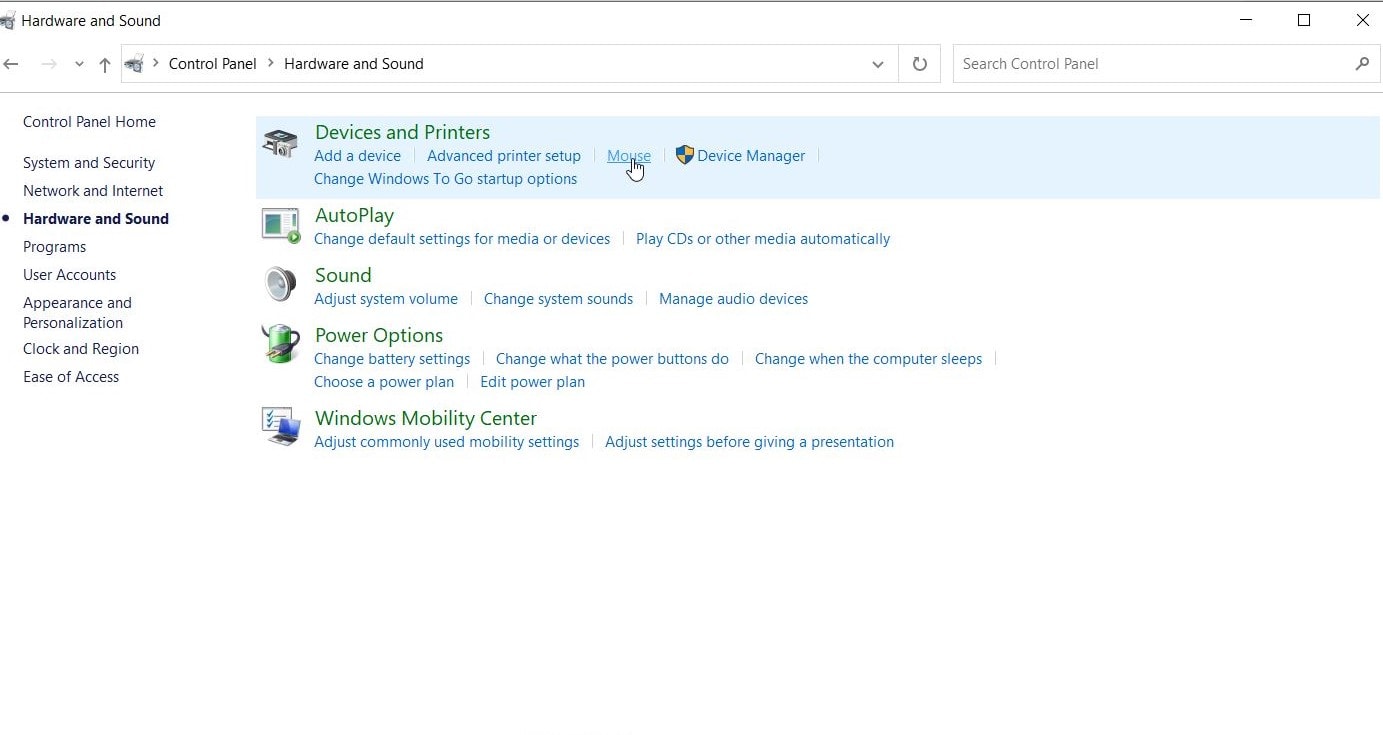
Task: Click Choose a power plan
Action: (384, 382)
